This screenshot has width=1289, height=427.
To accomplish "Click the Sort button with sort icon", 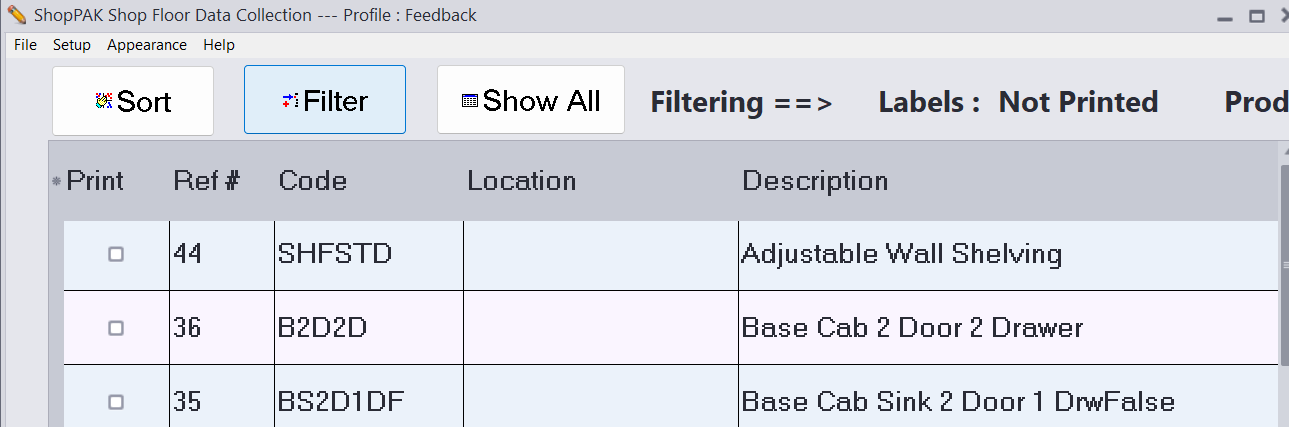I will [x=133, y=101].
